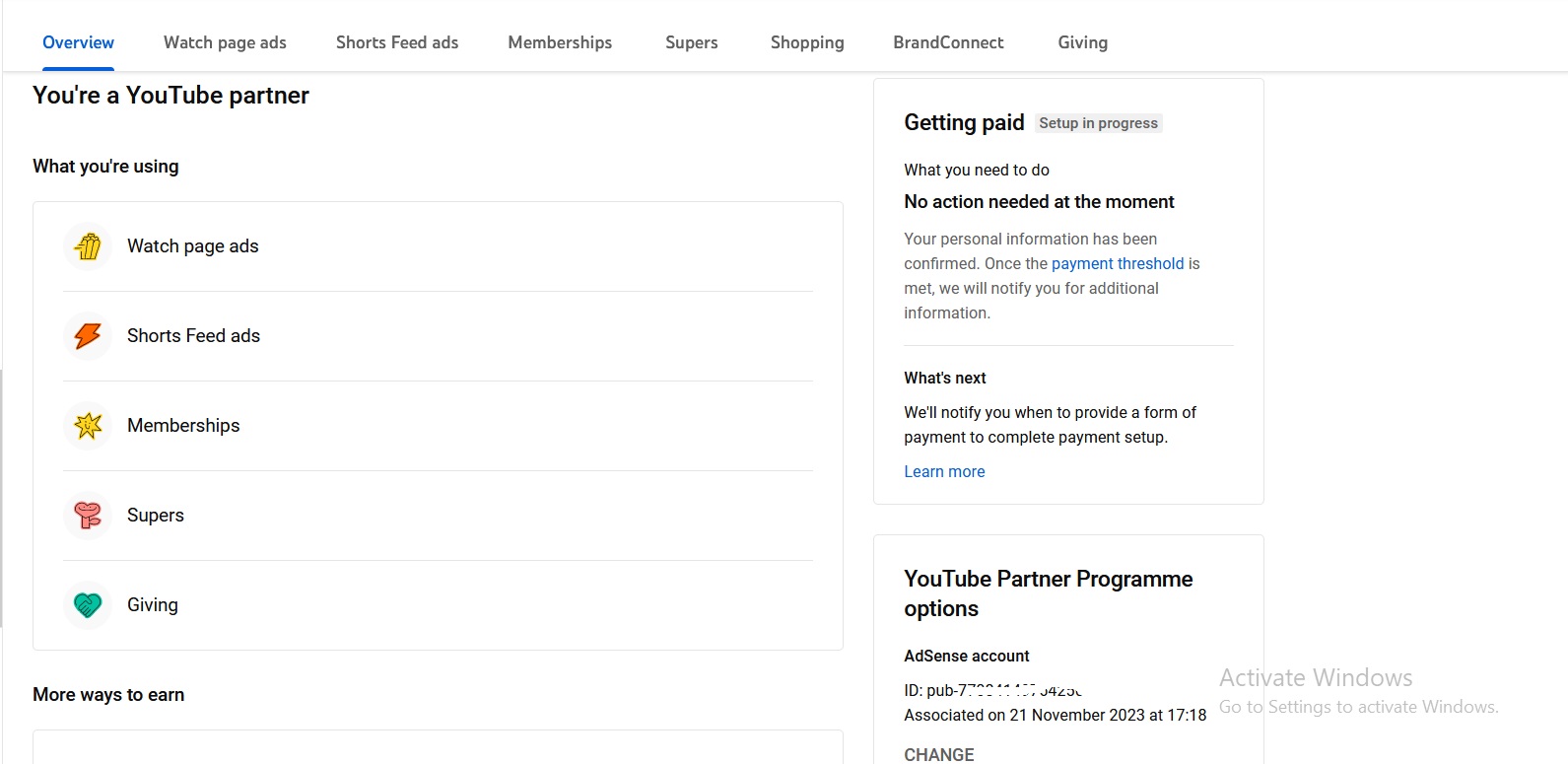The width and height of the screenshot is (1568, 764).
Task: Click the What's next subheading
Action: (944, 378)
